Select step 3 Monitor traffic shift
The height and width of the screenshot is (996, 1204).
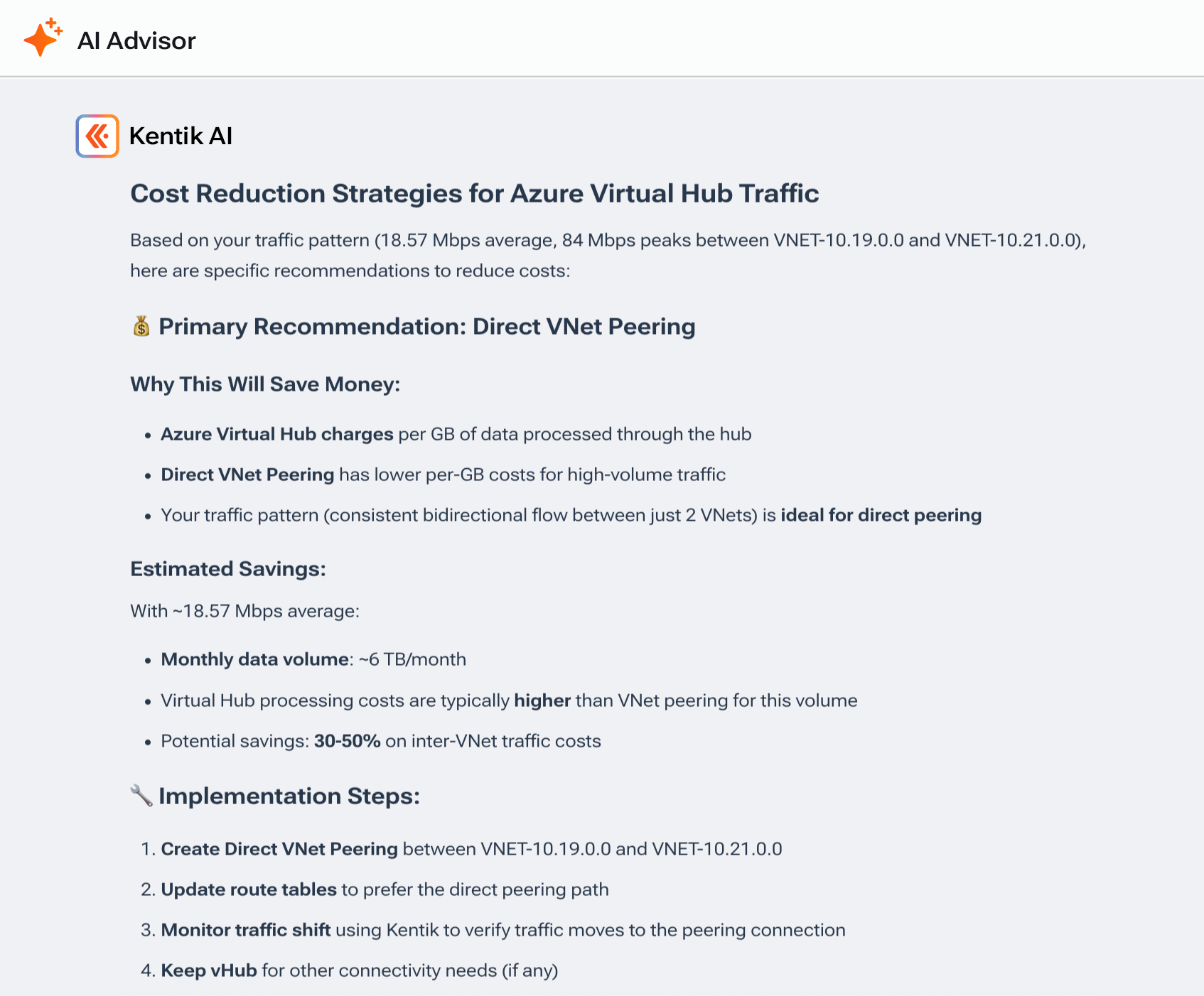click(x=247, y=929)
